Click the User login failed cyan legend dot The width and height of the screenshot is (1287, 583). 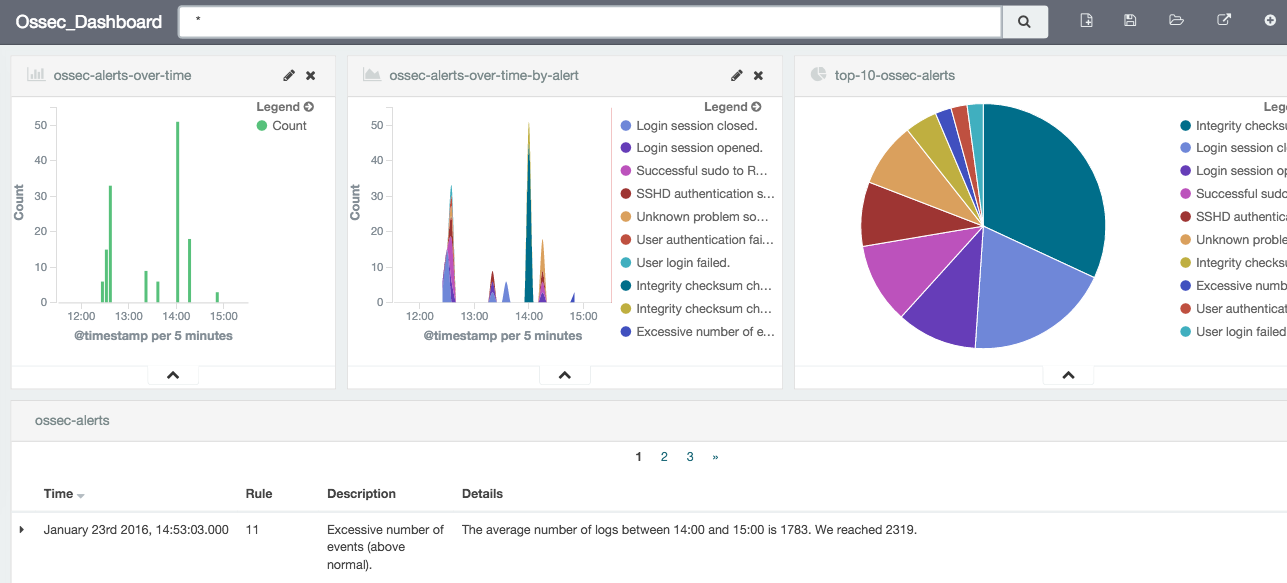pos(626,264)
